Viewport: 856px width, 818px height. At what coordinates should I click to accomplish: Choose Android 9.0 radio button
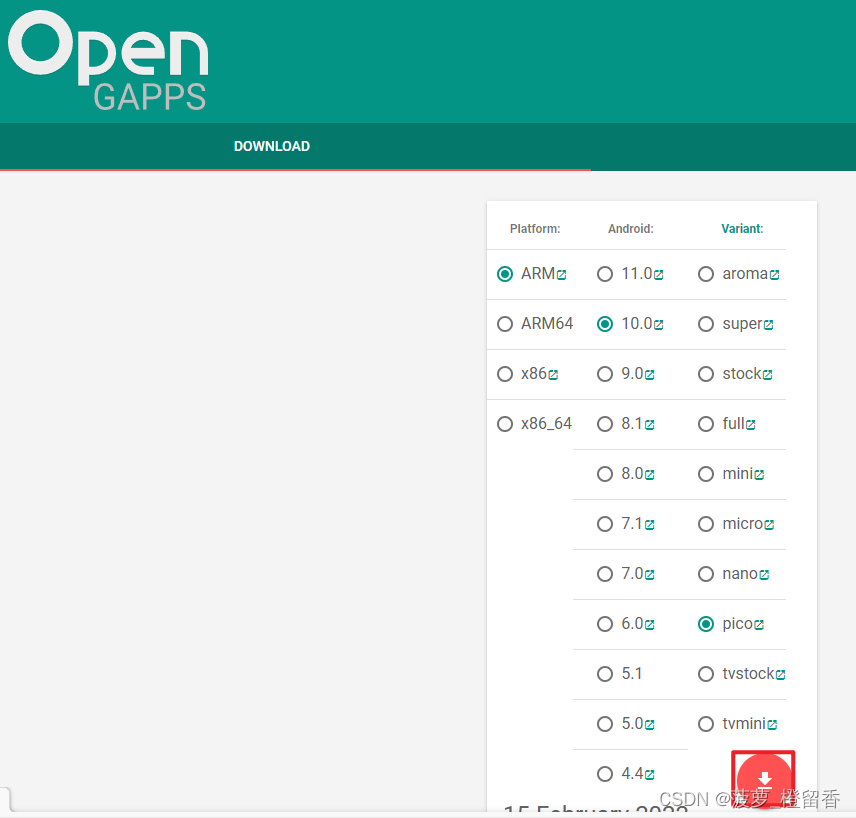605,374
